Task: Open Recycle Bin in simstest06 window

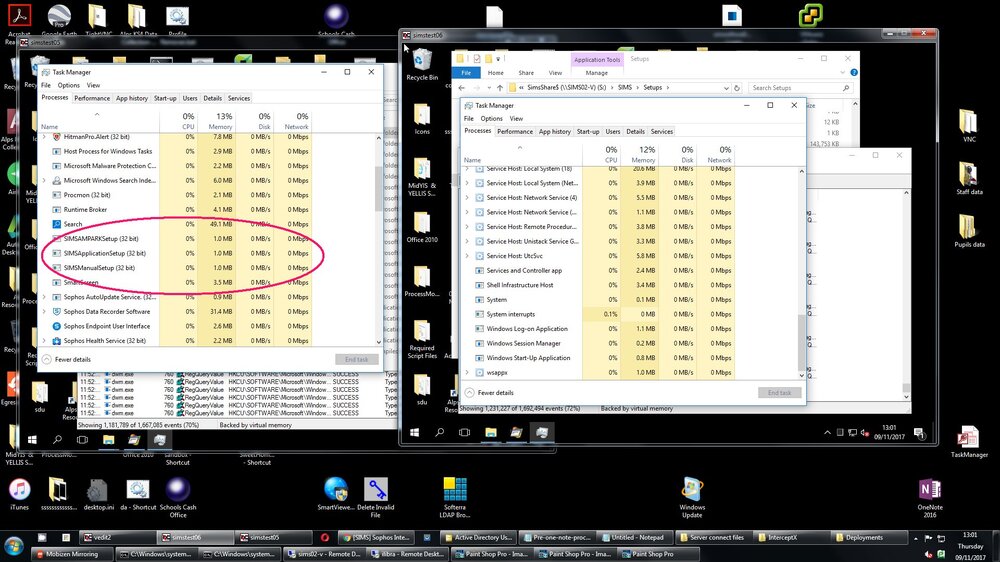Action: click(x=422, y=66)
